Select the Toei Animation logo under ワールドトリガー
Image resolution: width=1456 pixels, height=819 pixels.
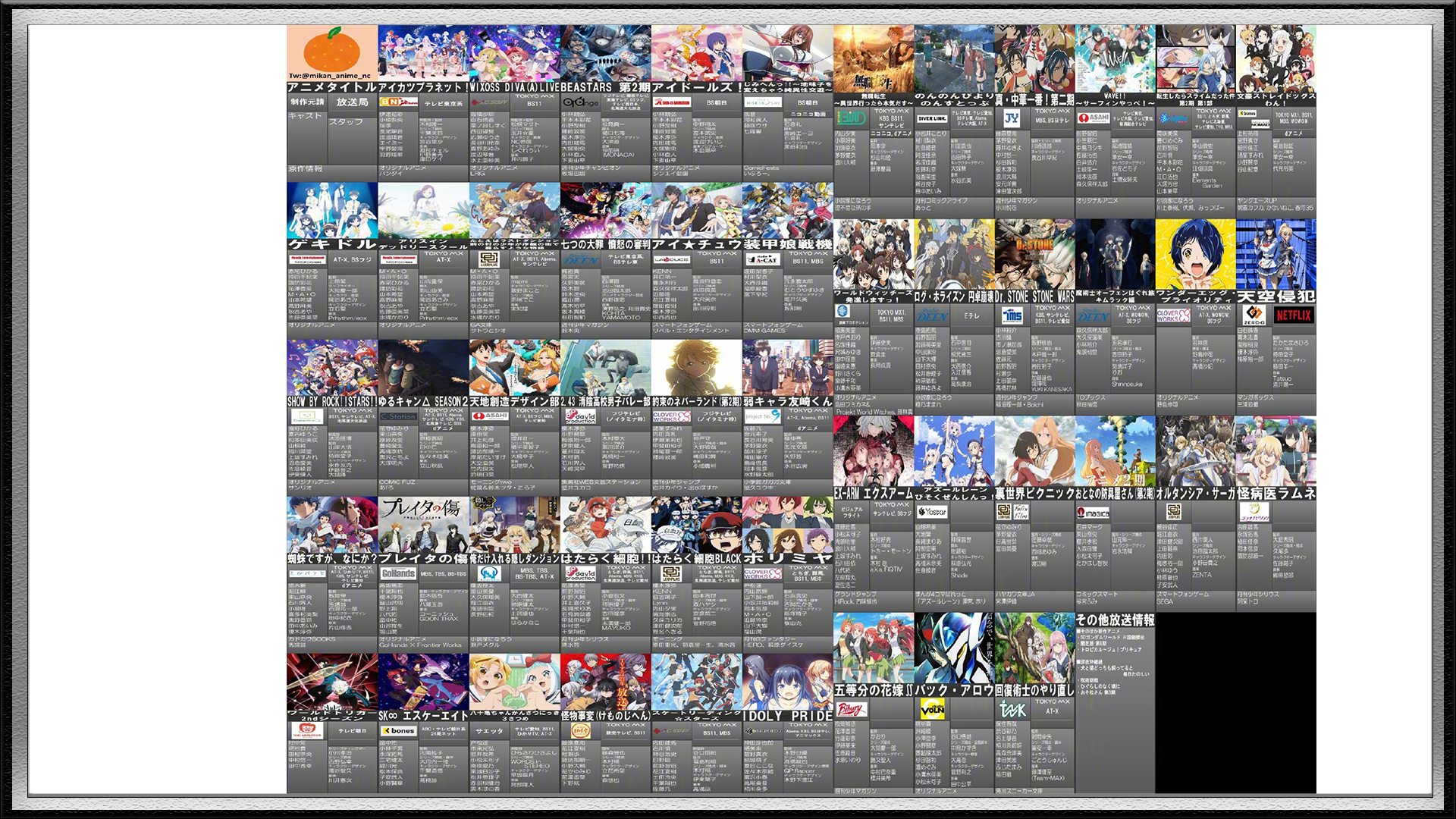[x=307, y=730]
